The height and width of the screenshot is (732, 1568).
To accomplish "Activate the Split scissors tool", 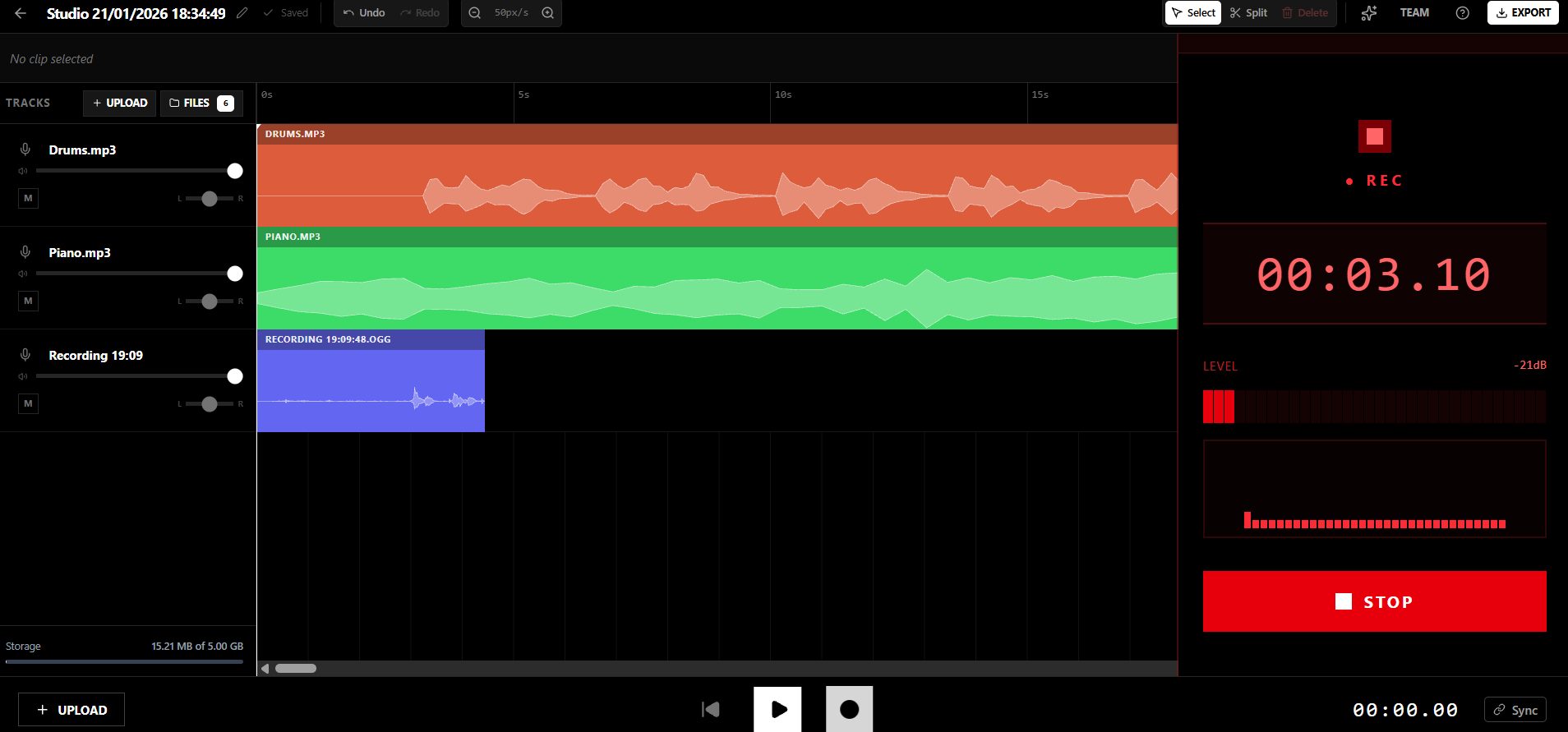I will 1249,13.
